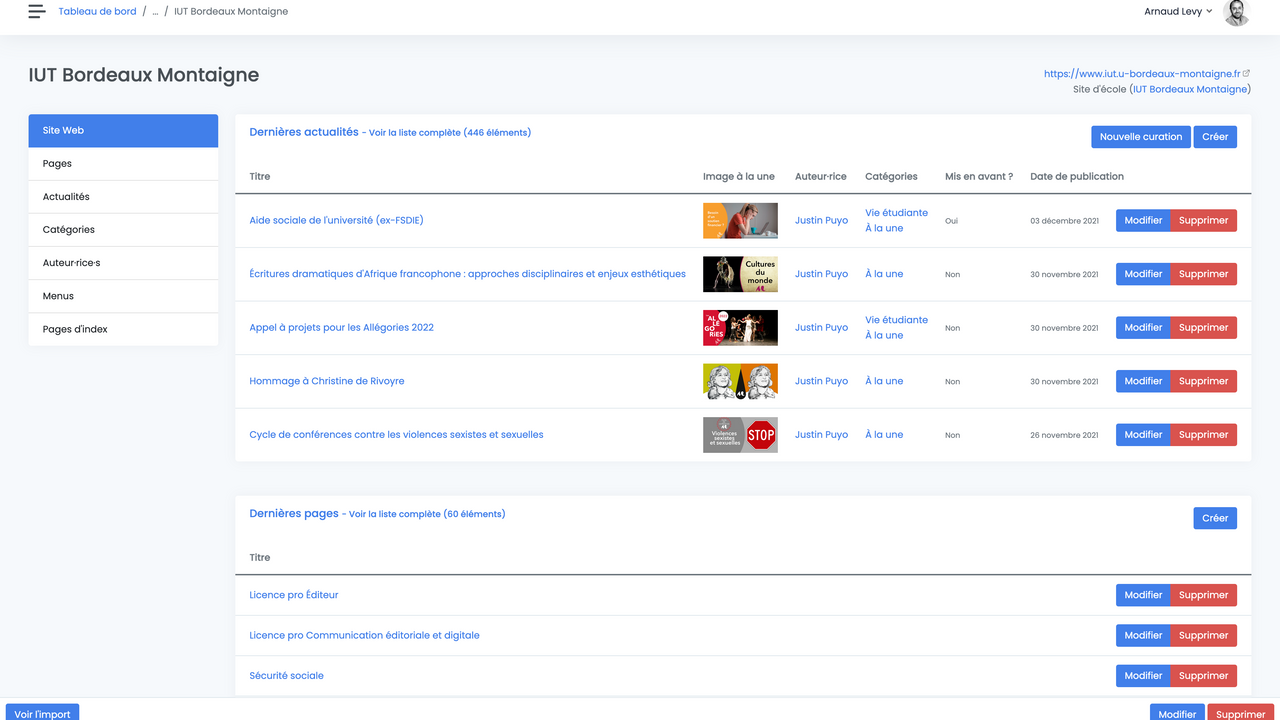
Task: Open the Arnaud Levy account dropdown
Action: 1177,11
